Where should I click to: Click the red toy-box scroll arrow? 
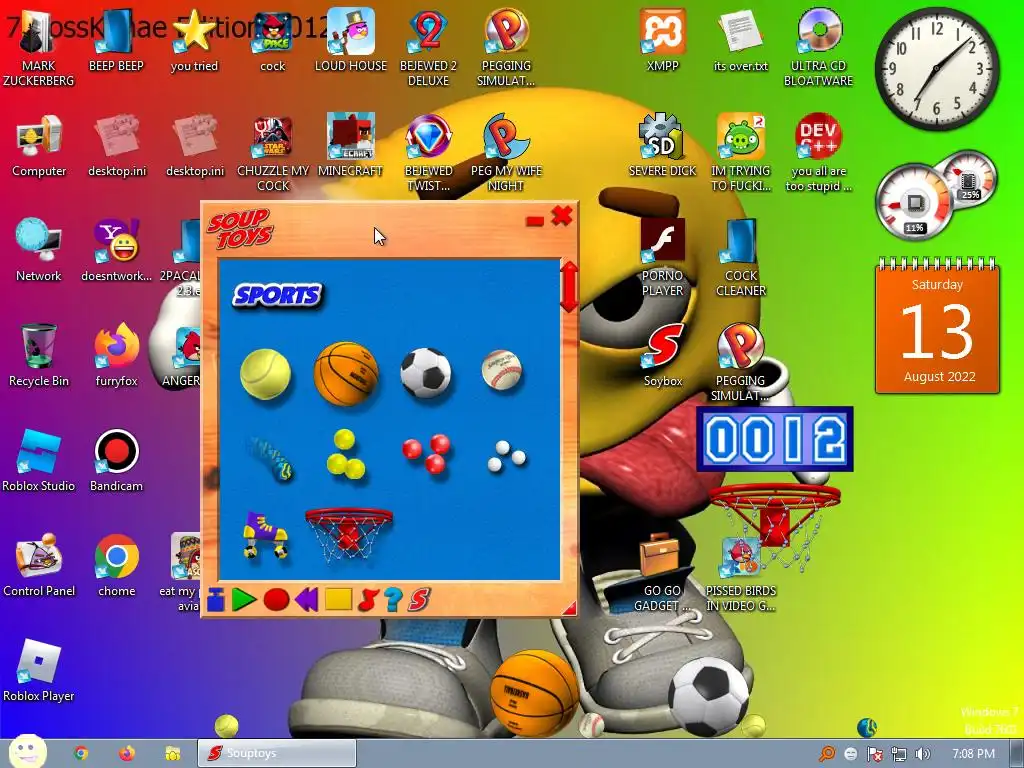coord(569,287)
